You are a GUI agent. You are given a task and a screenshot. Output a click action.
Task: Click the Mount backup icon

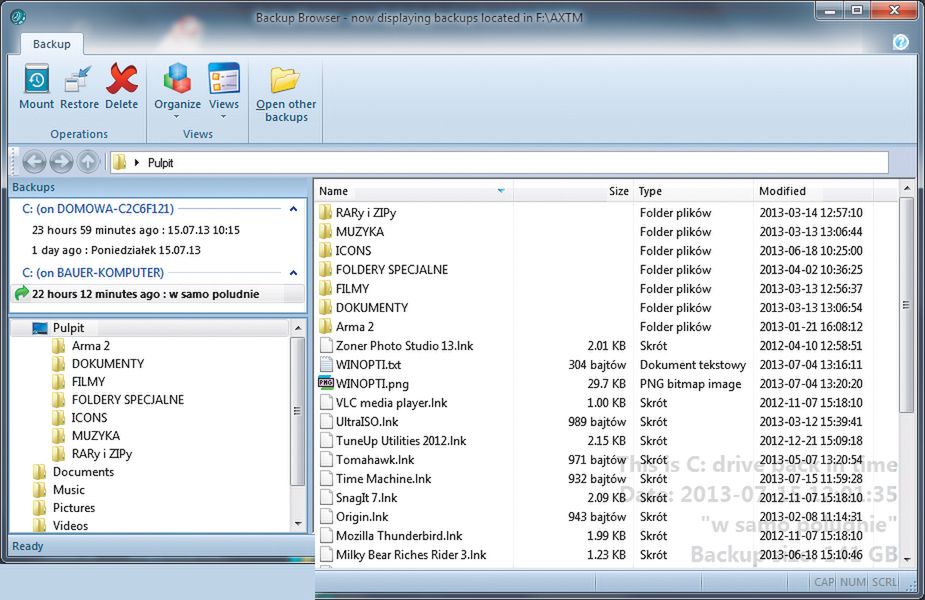(37, 80)
